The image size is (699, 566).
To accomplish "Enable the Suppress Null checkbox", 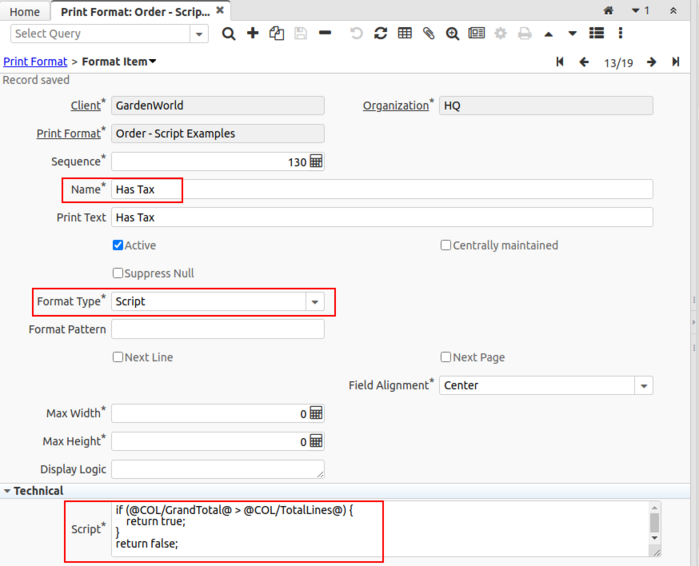I will point(118,273).
